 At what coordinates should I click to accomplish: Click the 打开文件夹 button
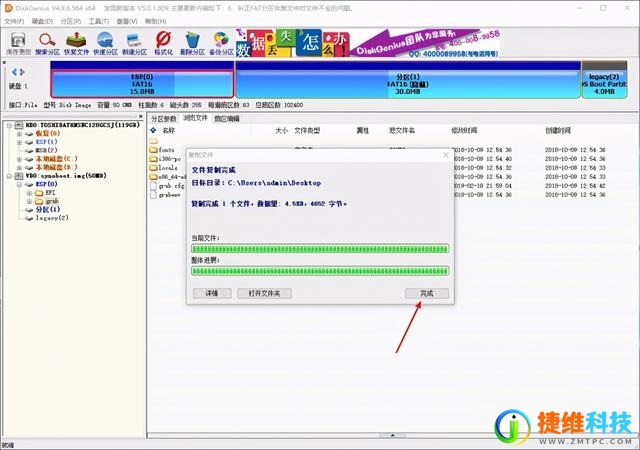click(264, 293)
